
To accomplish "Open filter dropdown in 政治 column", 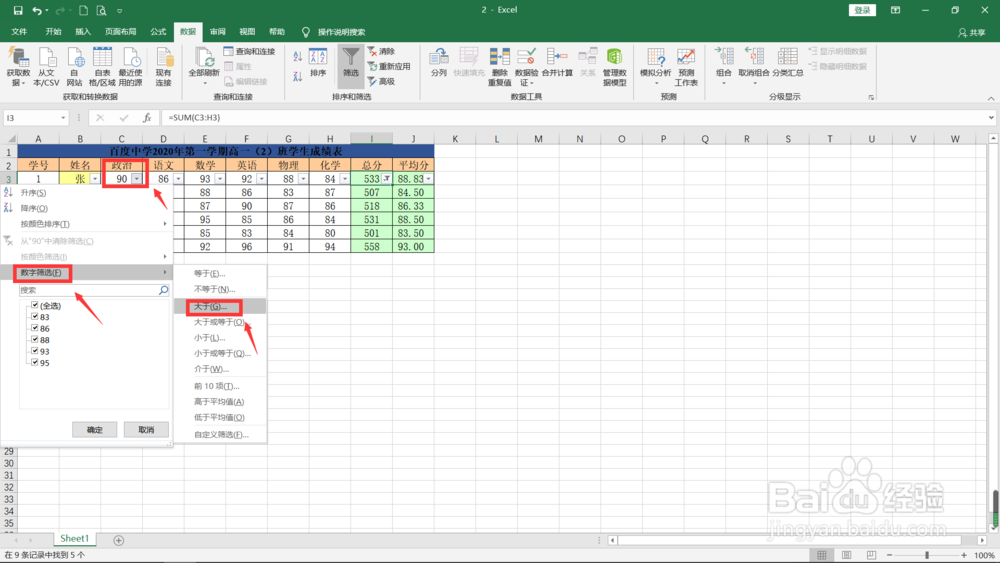I will click(x=136, y=179).
